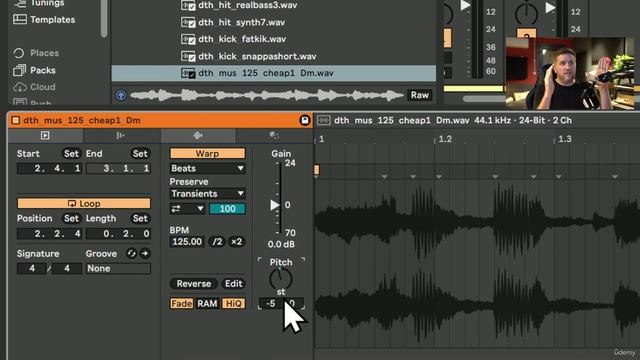Toggle the preview headphone button

121,95
